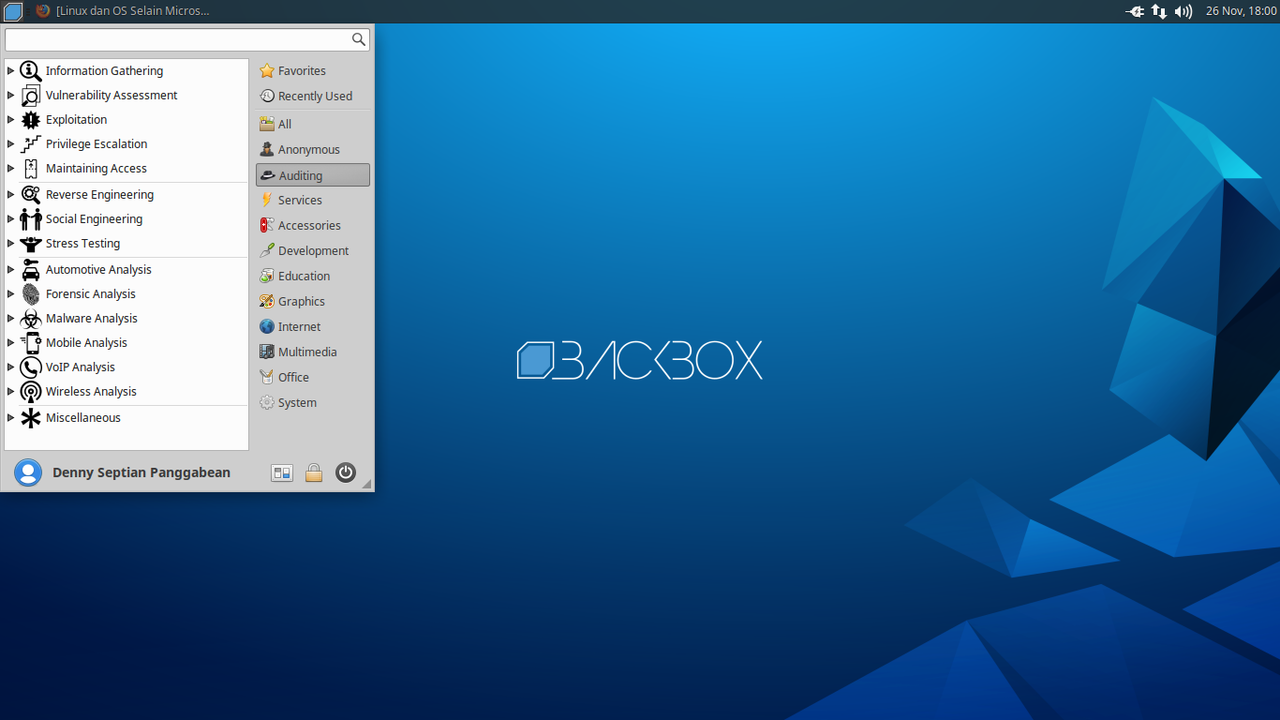Click the Miscellaneous asterisk icon
The height and width of the screenshot is (720, 1280).
coord(31,418)
